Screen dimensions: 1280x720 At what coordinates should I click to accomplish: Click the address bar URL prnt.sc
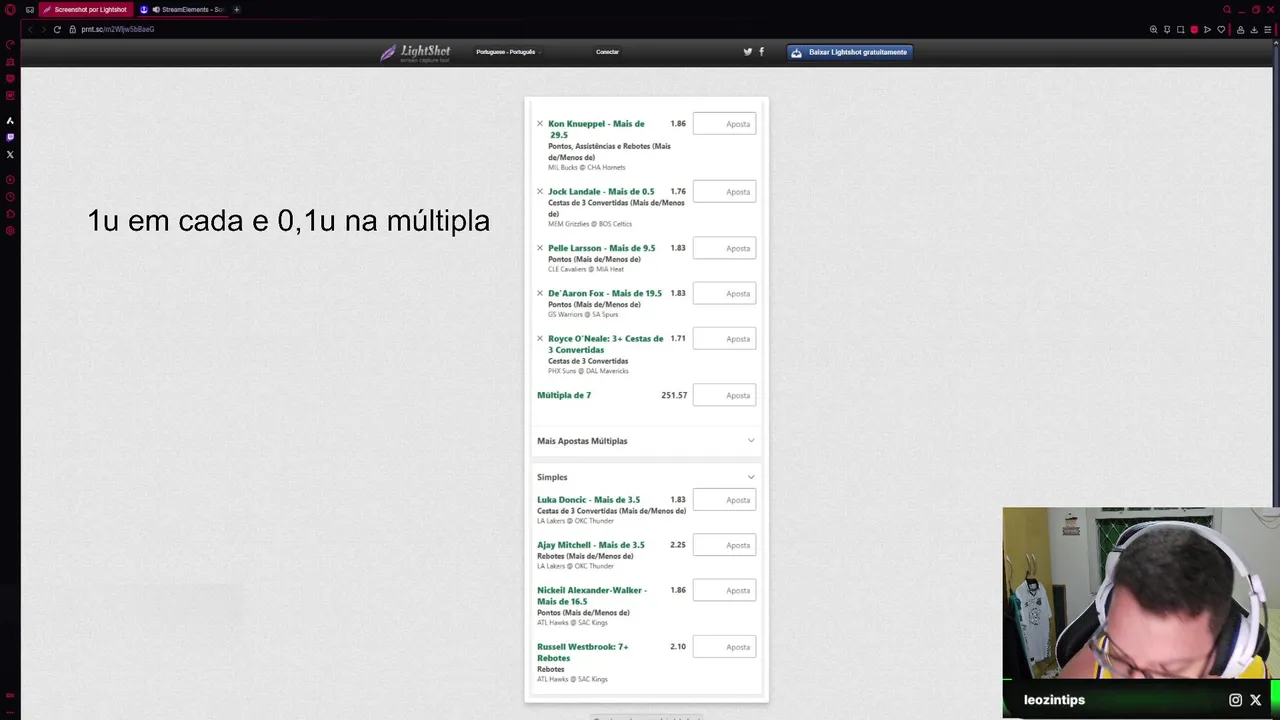118,29
